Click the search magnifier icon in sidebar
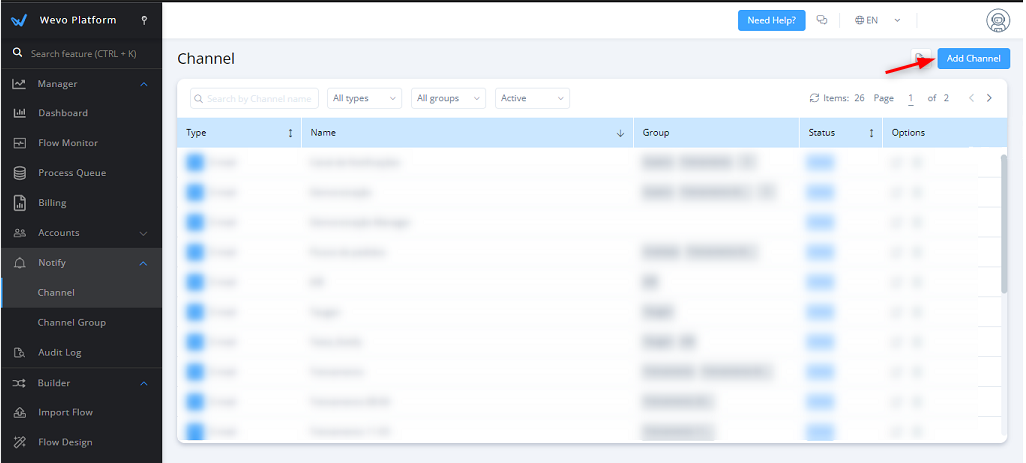1026x463 pixels. 18,53
